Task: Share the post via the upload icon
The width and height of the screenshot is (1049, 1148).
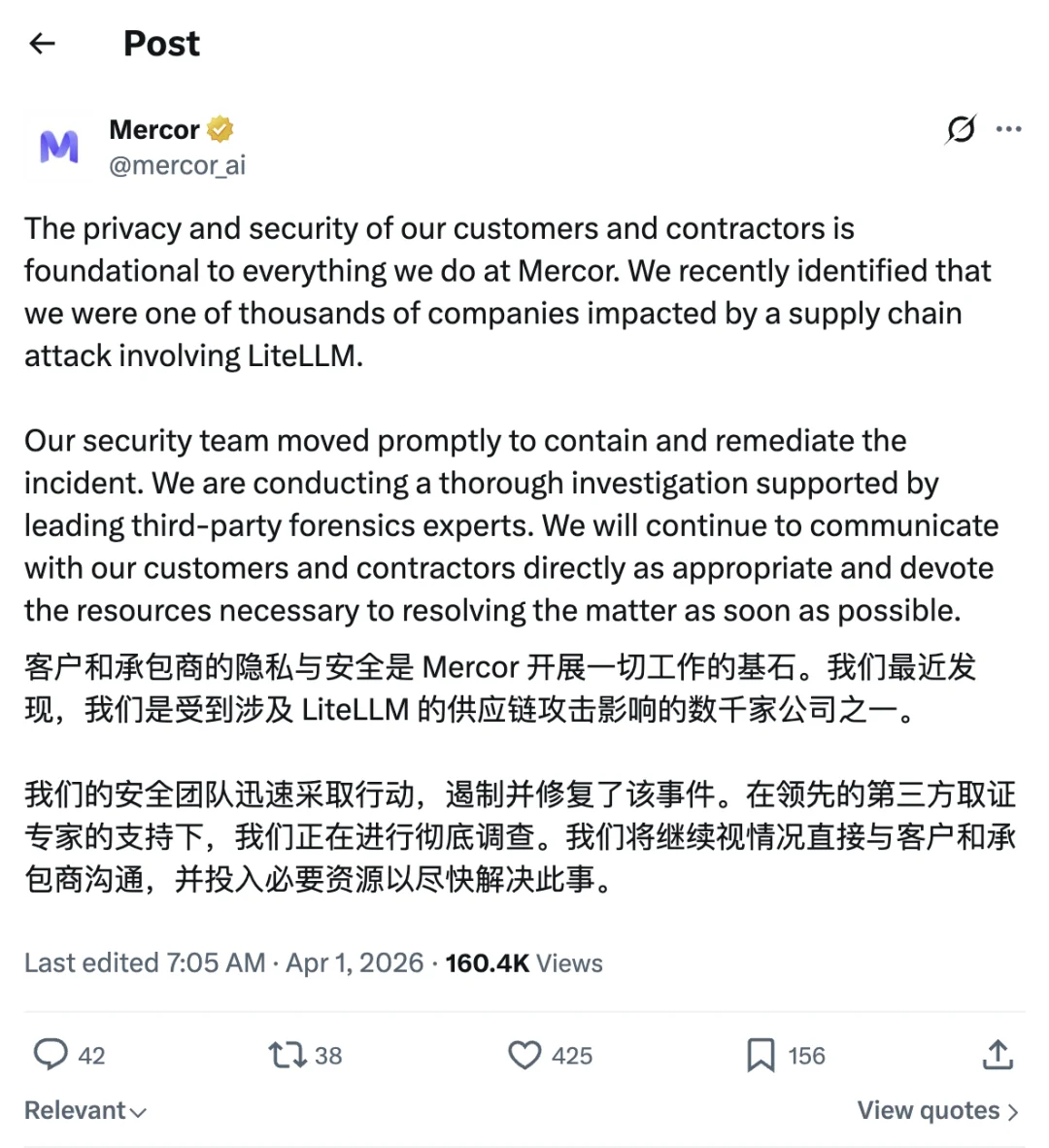Action: point(998,1055)
